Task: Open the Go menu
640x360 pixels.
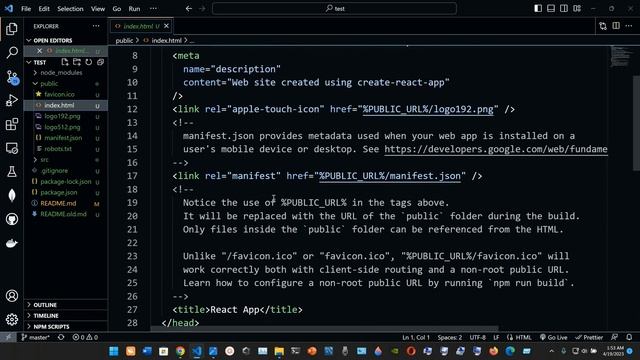Action: tap(117, 9)
